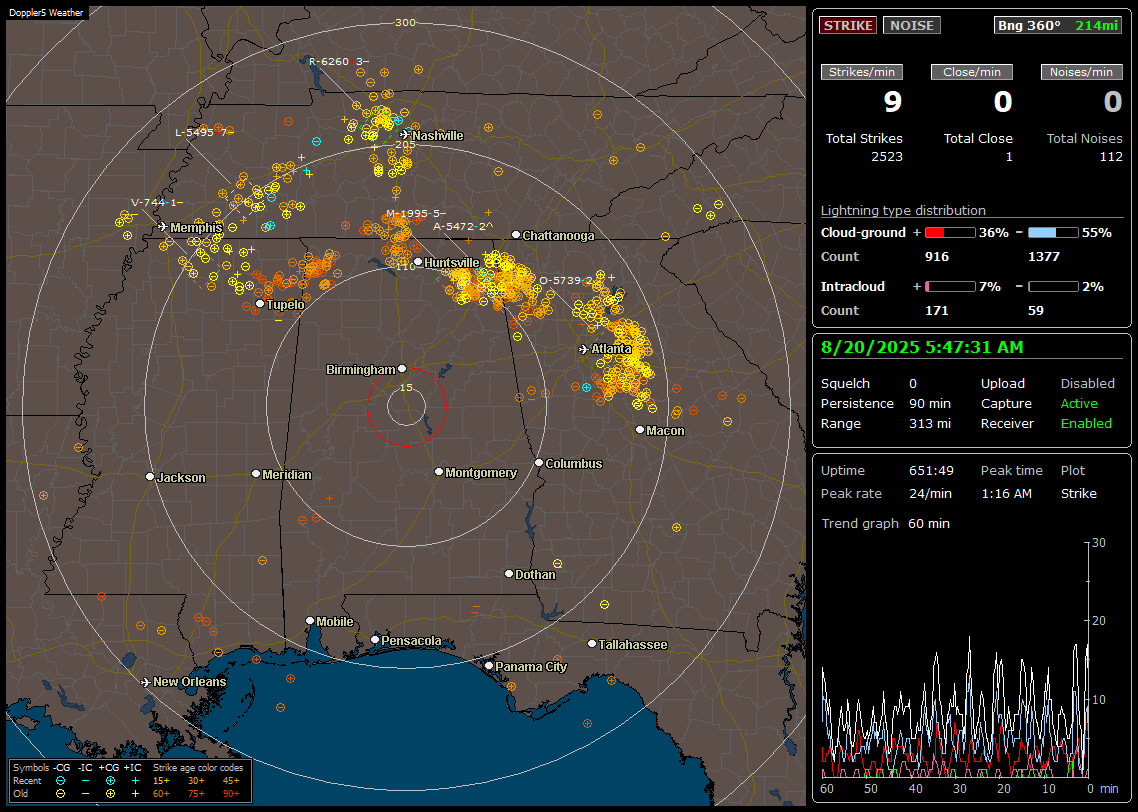The height and width of the screenshot is (812, 1138).
Task: Click the STRIKE indicator button
Action: (x=848, y=25)
